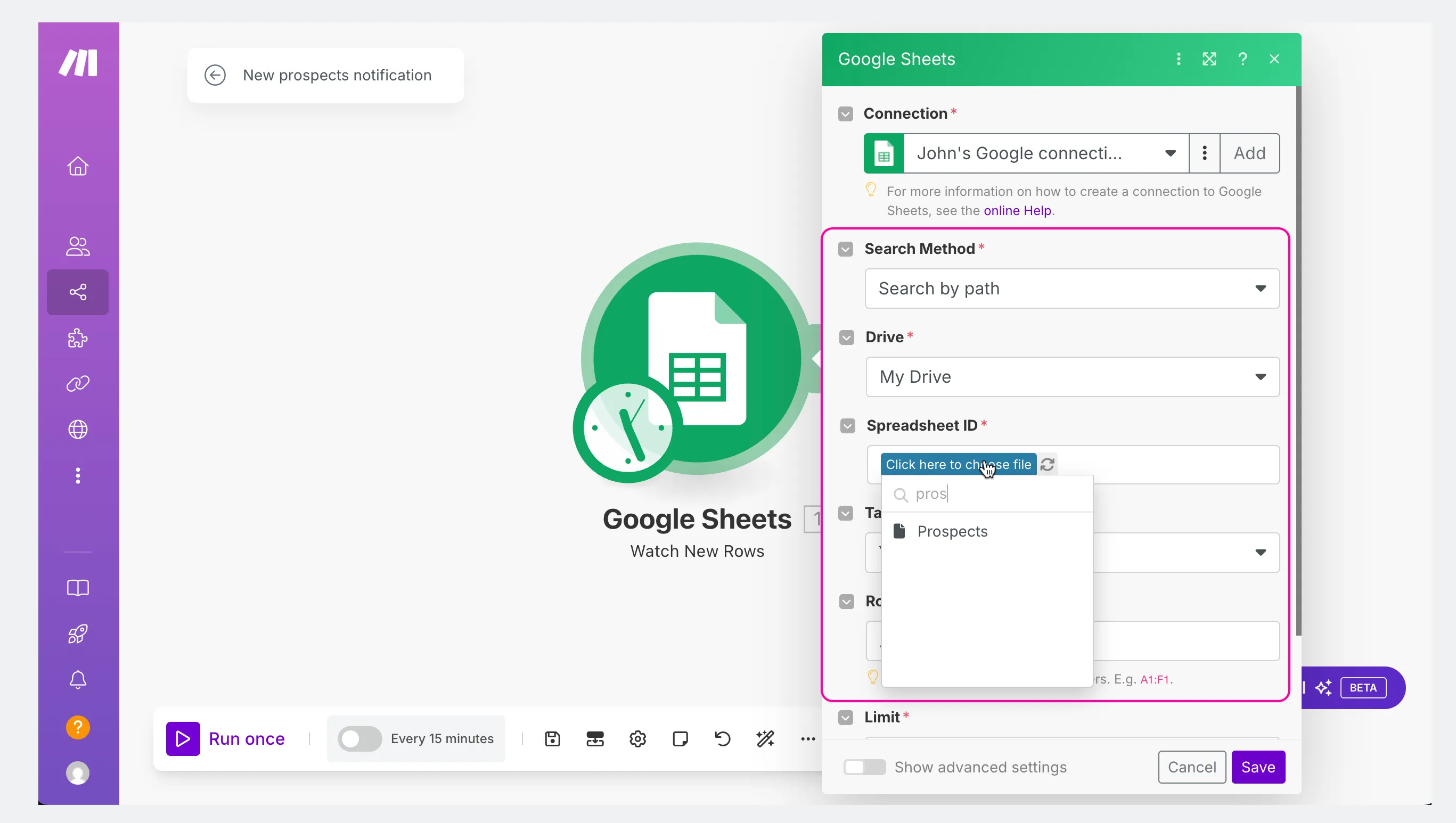Image resolution: width=1456 pixels, height=823 pixels.
Task: Click Add connection button
Action: pos(1249,153)
